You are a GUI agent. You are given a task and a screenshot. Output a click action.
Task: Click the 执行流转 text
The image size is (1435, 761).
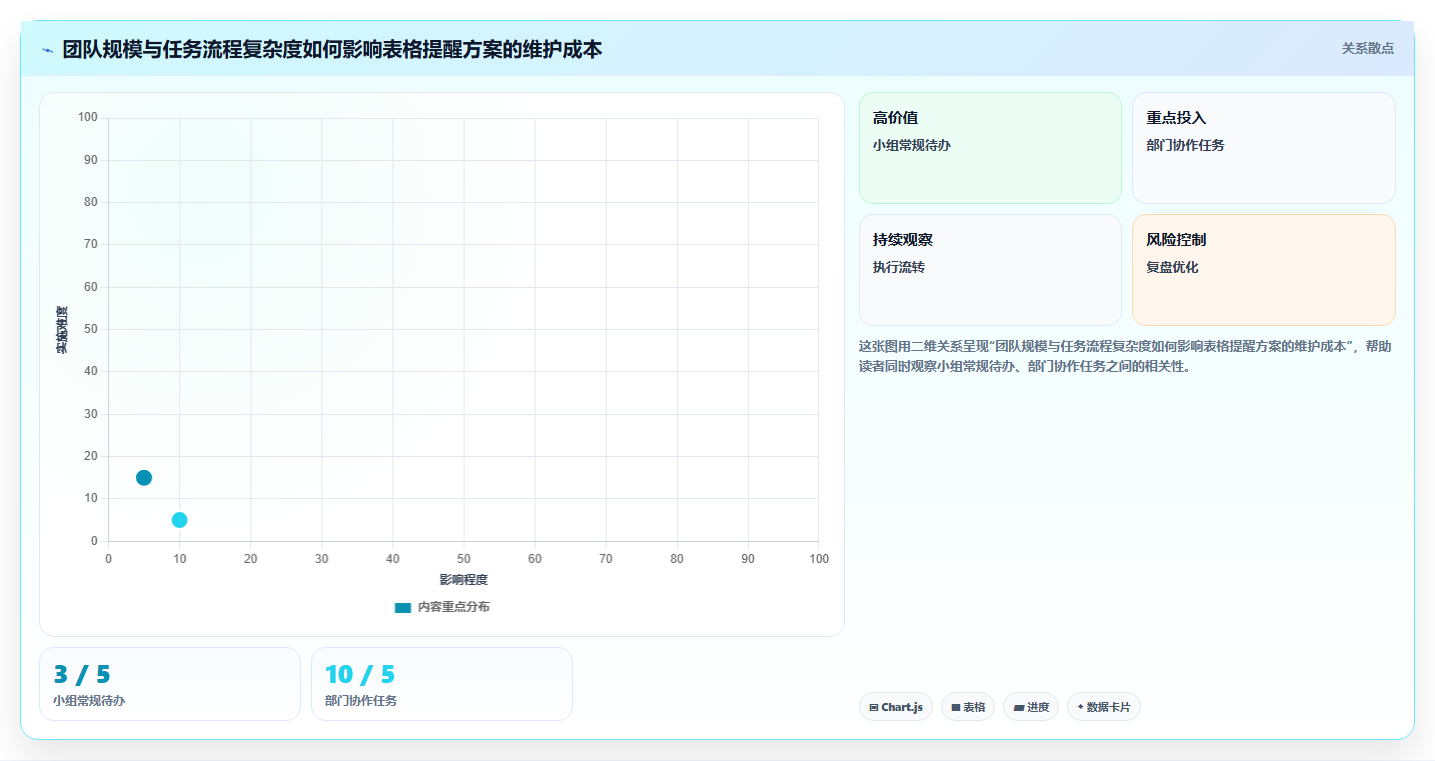(898, 267)
